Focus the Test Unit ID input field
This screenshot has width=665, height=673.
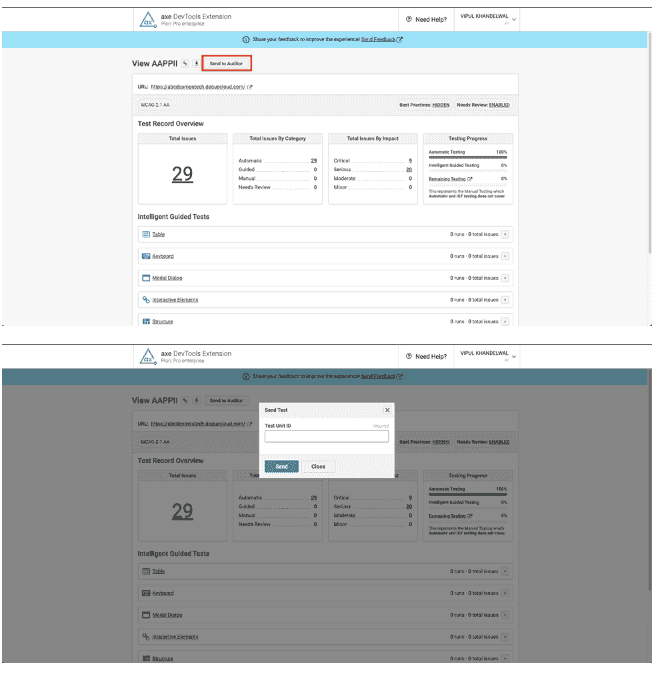pyautogui.click(x=326, y=436)
